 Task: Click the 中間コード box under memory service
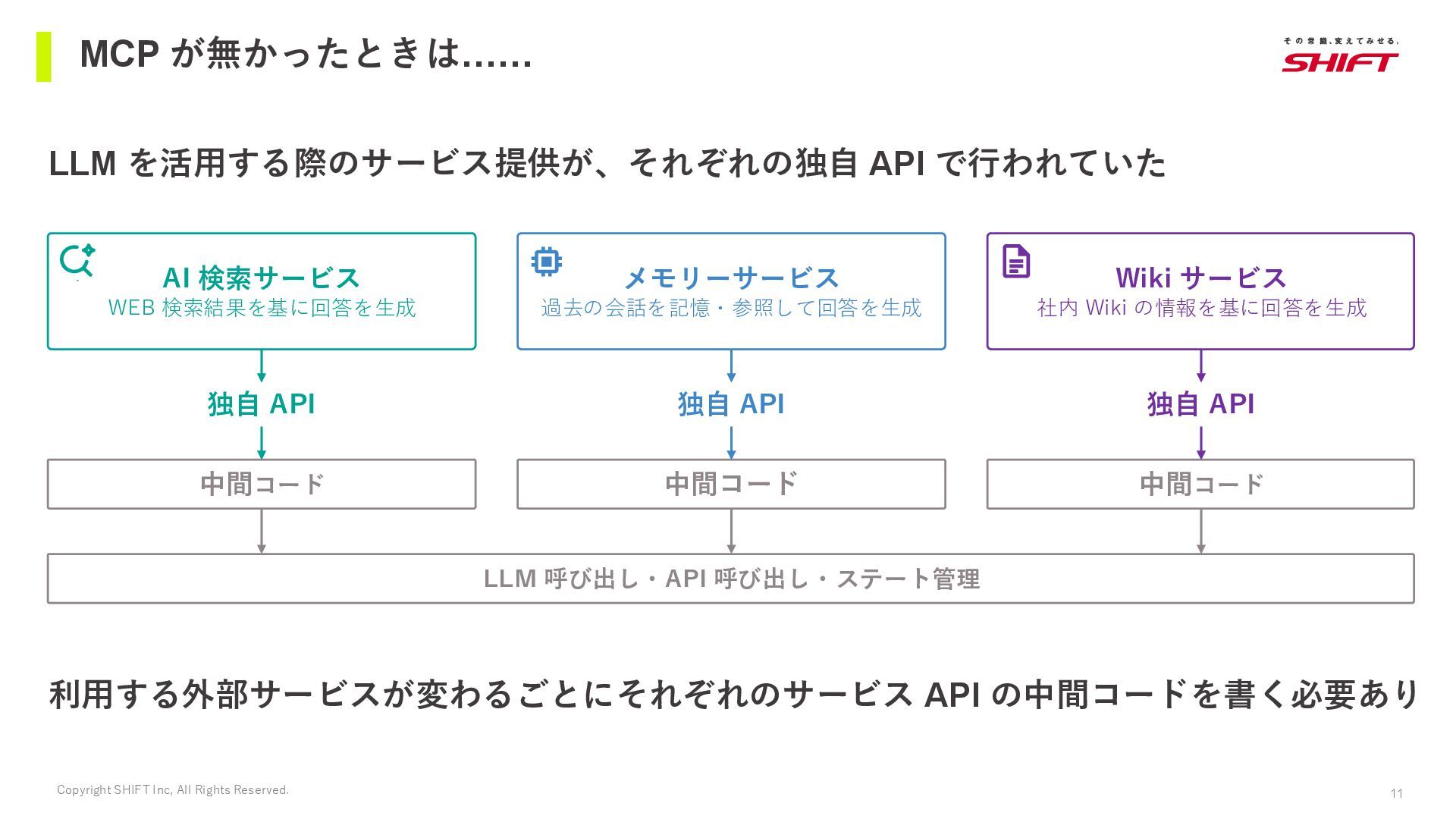pos(731,484)
